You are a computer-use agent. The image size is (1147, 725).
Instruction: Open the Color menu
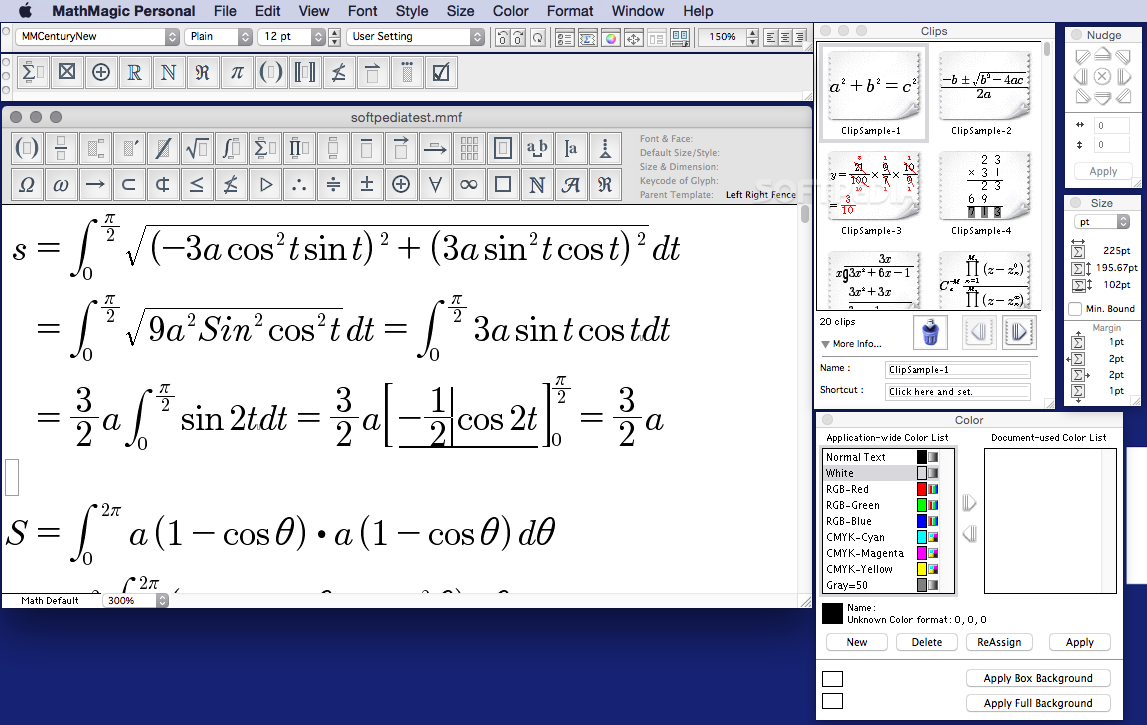point(511,11)
